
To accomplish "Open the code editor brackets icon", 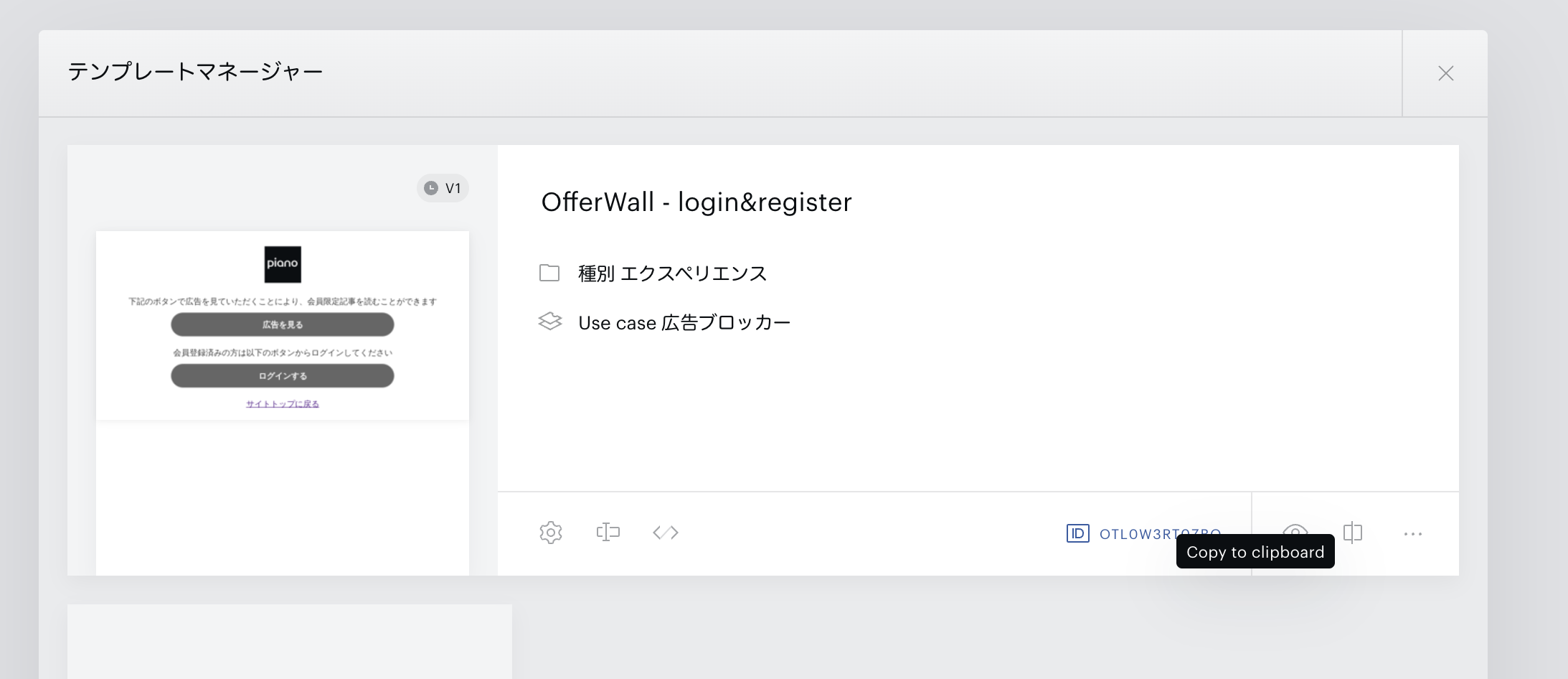I will (x=665, y=533).
